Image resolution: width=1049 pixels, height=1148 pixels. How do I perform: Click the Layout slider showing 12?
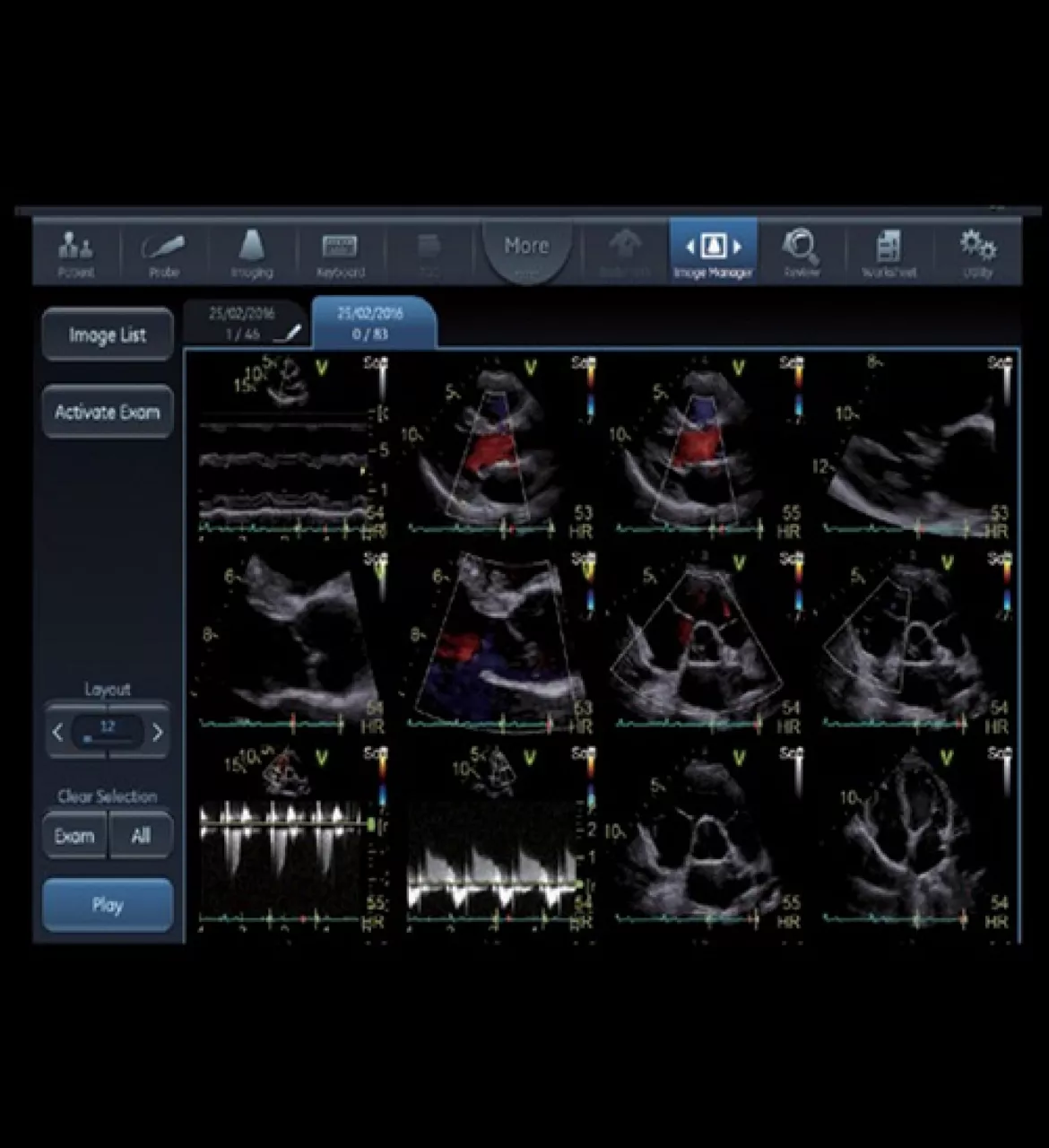(x=108, y=731)
